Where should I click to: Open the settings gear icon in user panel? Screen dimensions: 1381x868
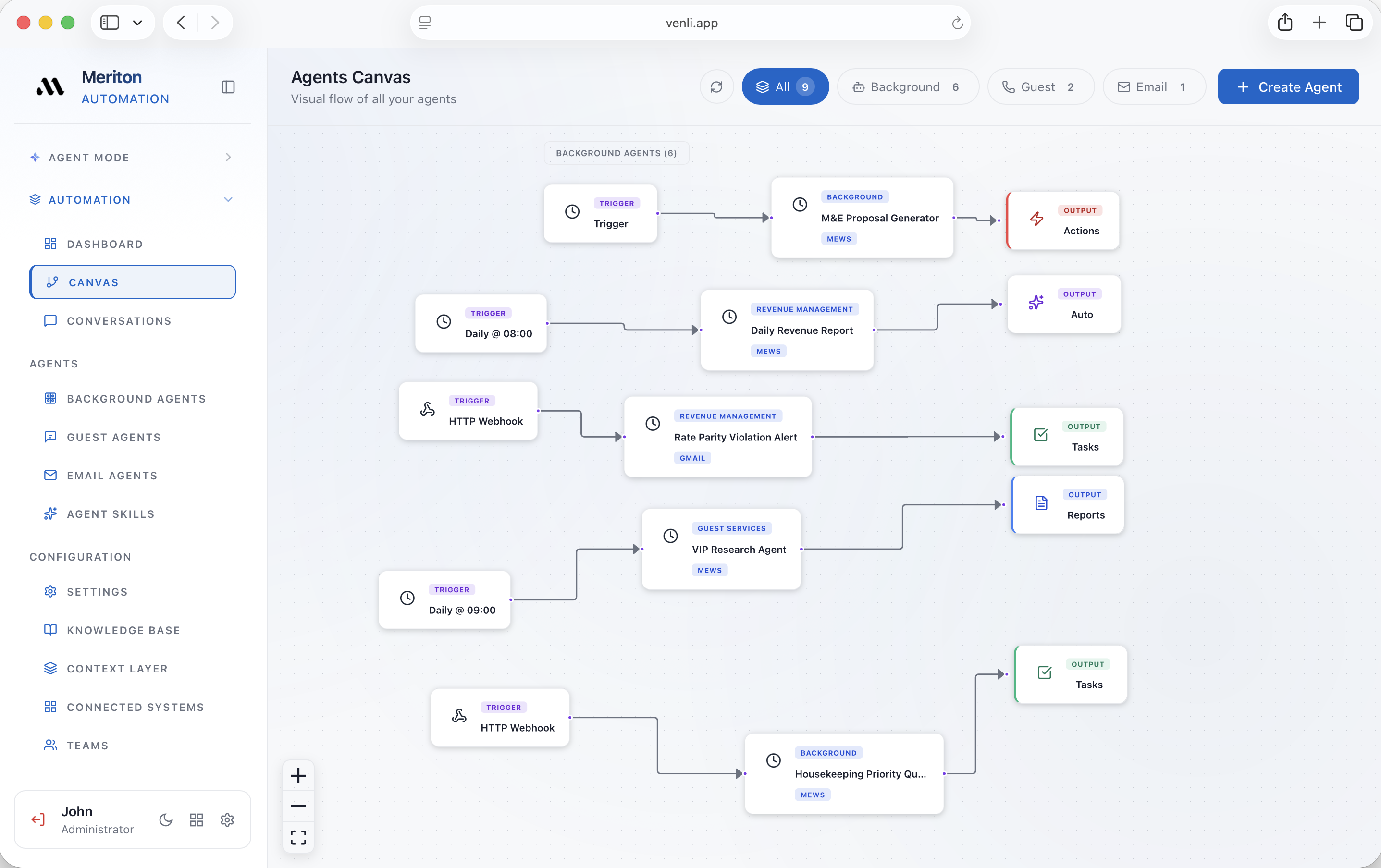[227, 820]
